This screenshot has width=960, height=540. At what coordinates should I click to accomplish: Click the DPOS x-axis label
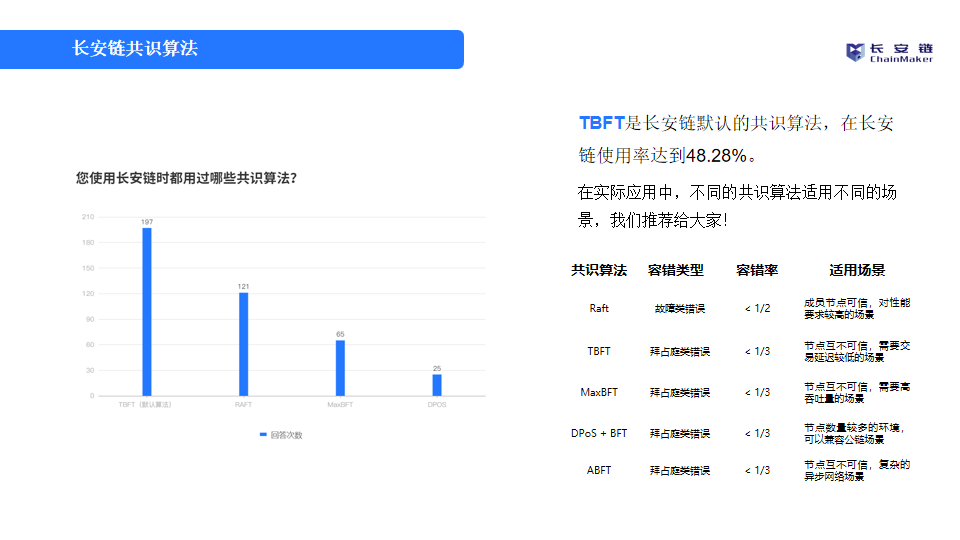(437, 405)
